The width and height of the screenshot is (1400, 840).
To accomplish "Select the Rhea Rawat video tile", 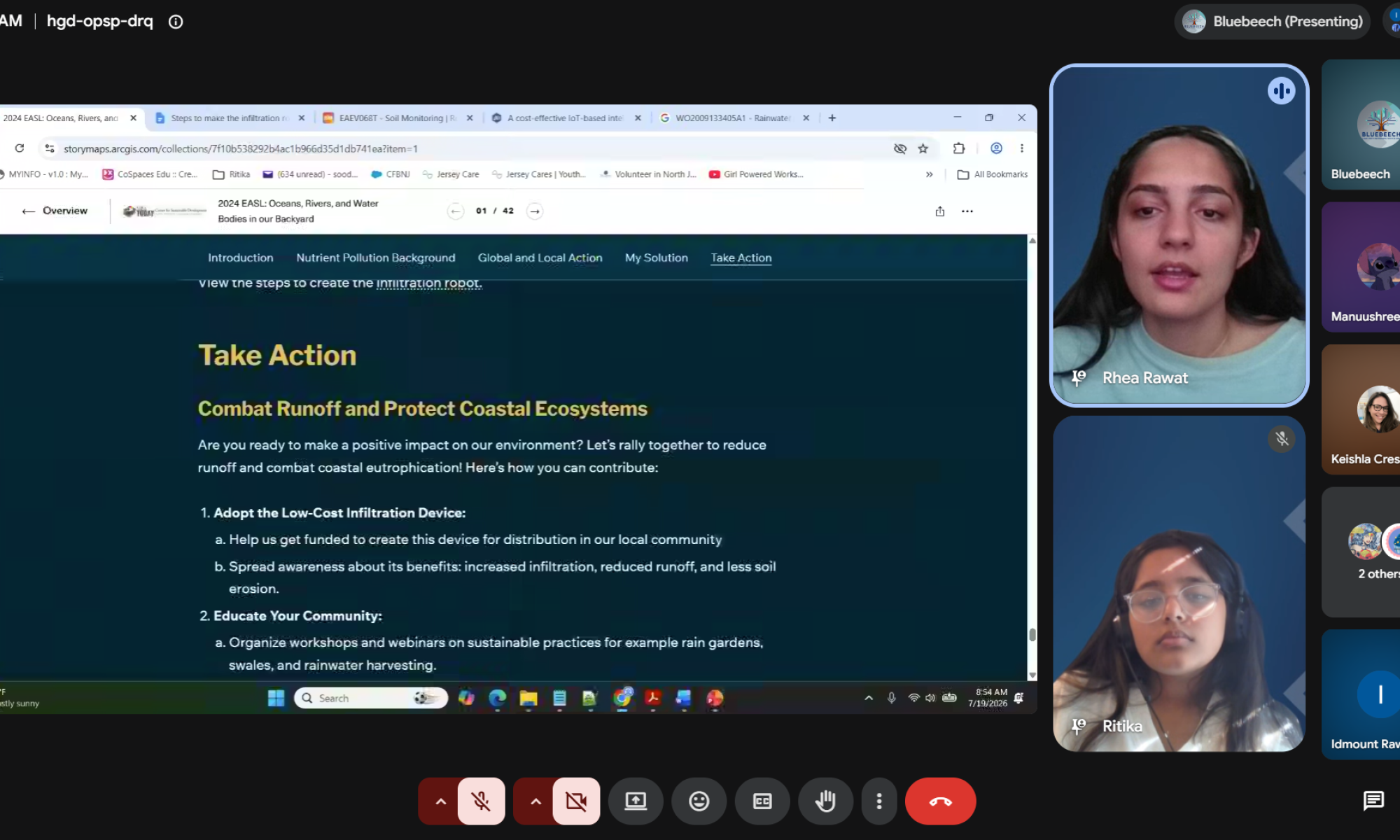I will [x=1179, y=235].
